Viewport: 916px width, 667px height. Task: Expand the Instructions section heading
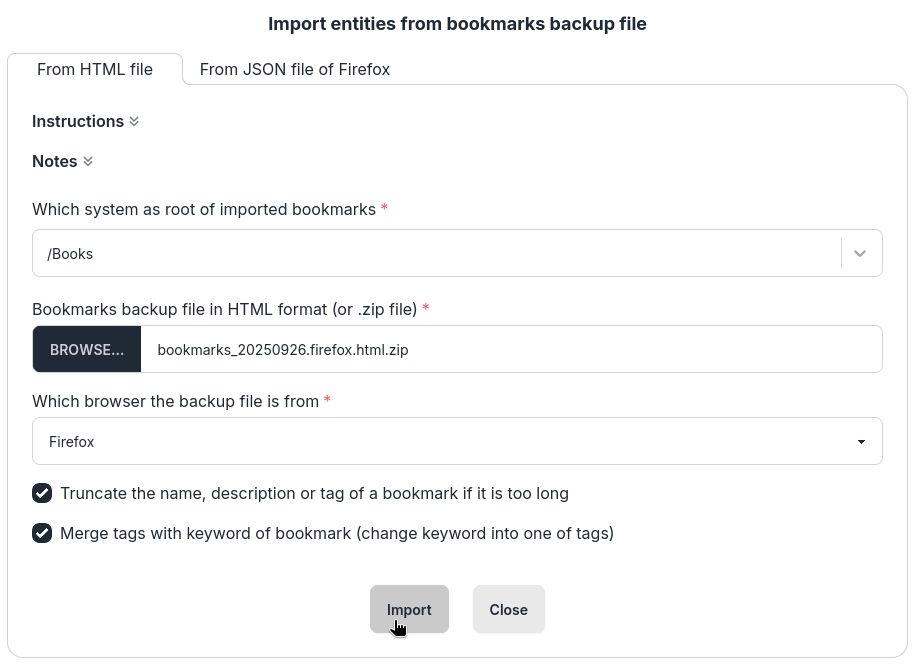coord(78,121)
